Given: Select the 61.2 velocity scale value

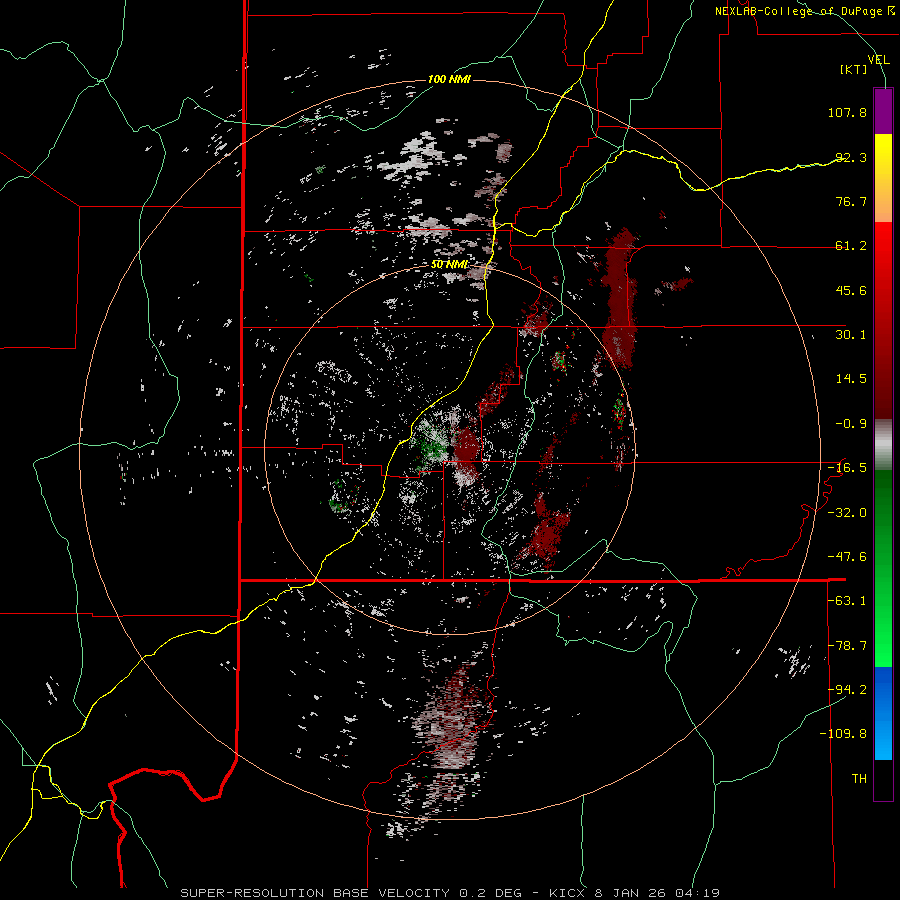Looking at the screenshot, I should [x=851, y=246].
